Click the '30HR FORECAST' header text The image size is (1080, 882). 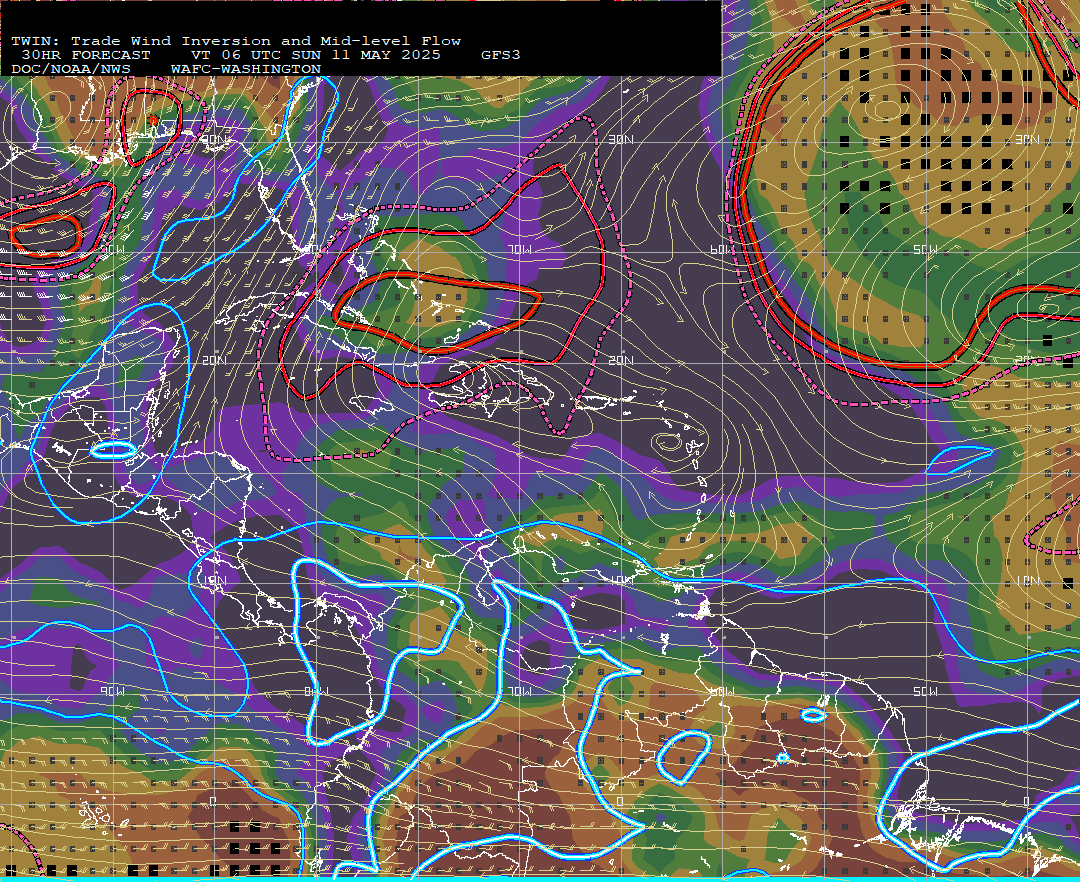86,55
